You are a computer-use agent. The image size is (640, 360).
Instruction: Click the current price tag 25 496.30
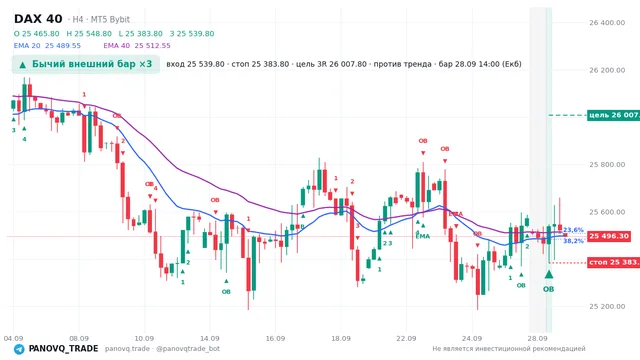(x=609, y=236)
